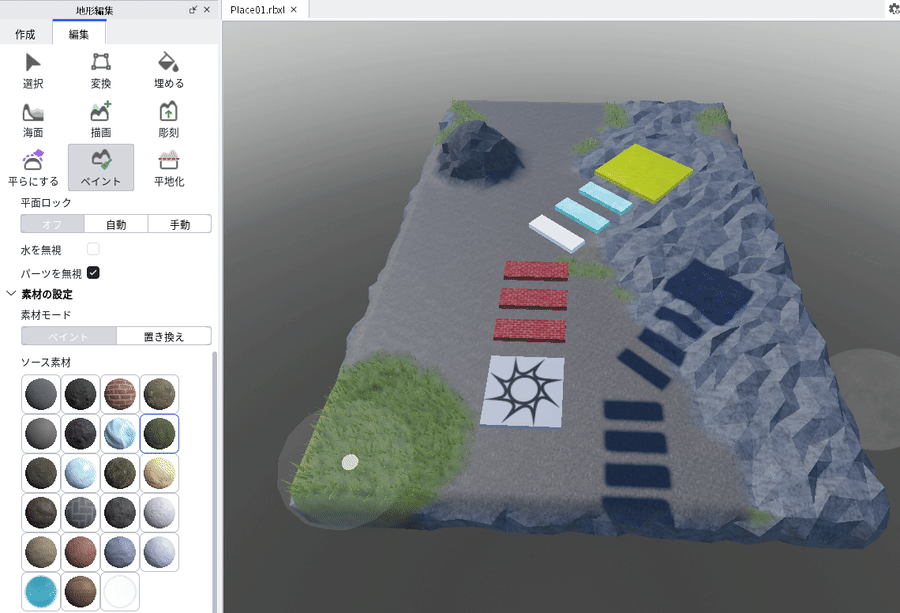Uncheck the パーツを無視 checkbox
900x613 pixels.
pyautogui.click(x=93, y=273)
